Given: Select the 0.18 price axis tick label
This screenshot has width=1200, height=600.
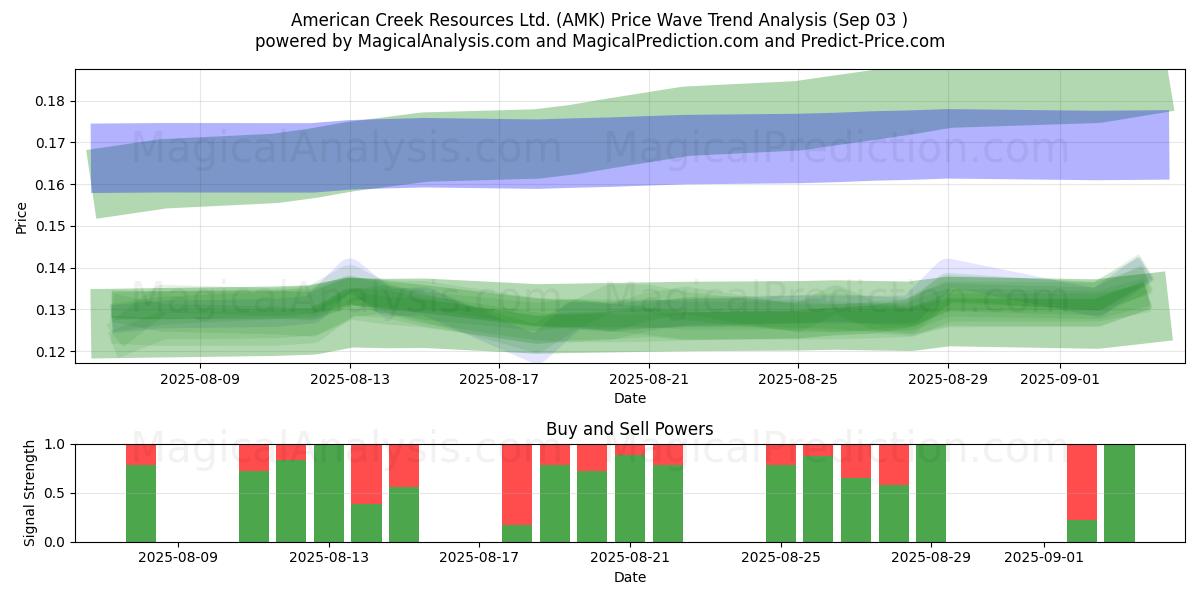Looking at the screenshot, I should (50, 101).
